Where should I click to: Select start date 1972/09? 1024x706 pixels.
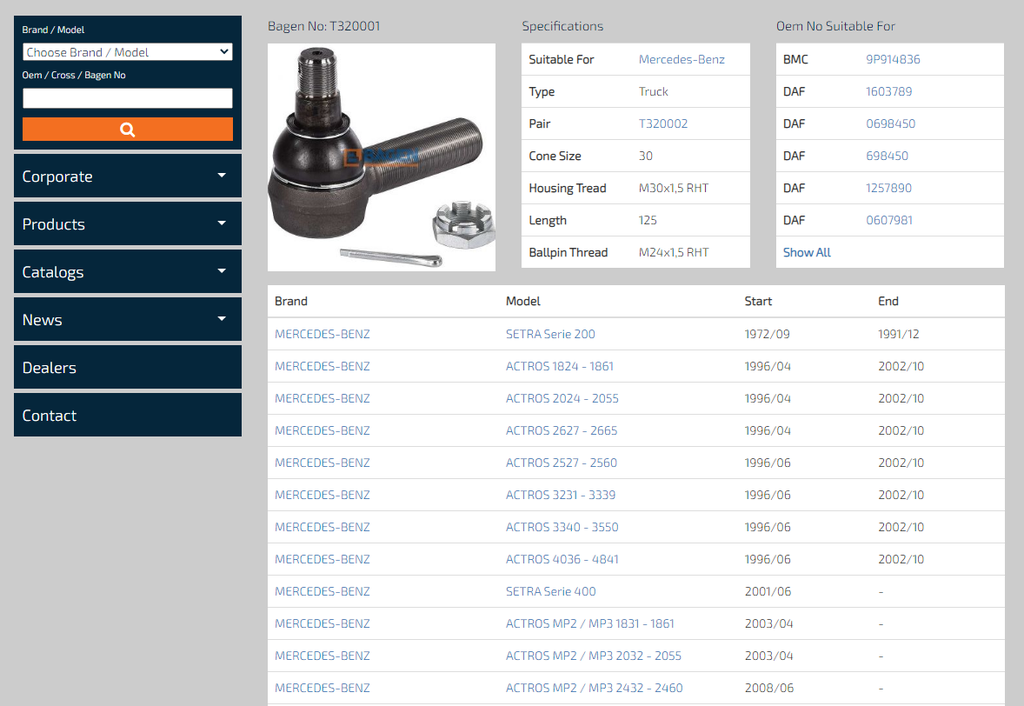(767, 334)
